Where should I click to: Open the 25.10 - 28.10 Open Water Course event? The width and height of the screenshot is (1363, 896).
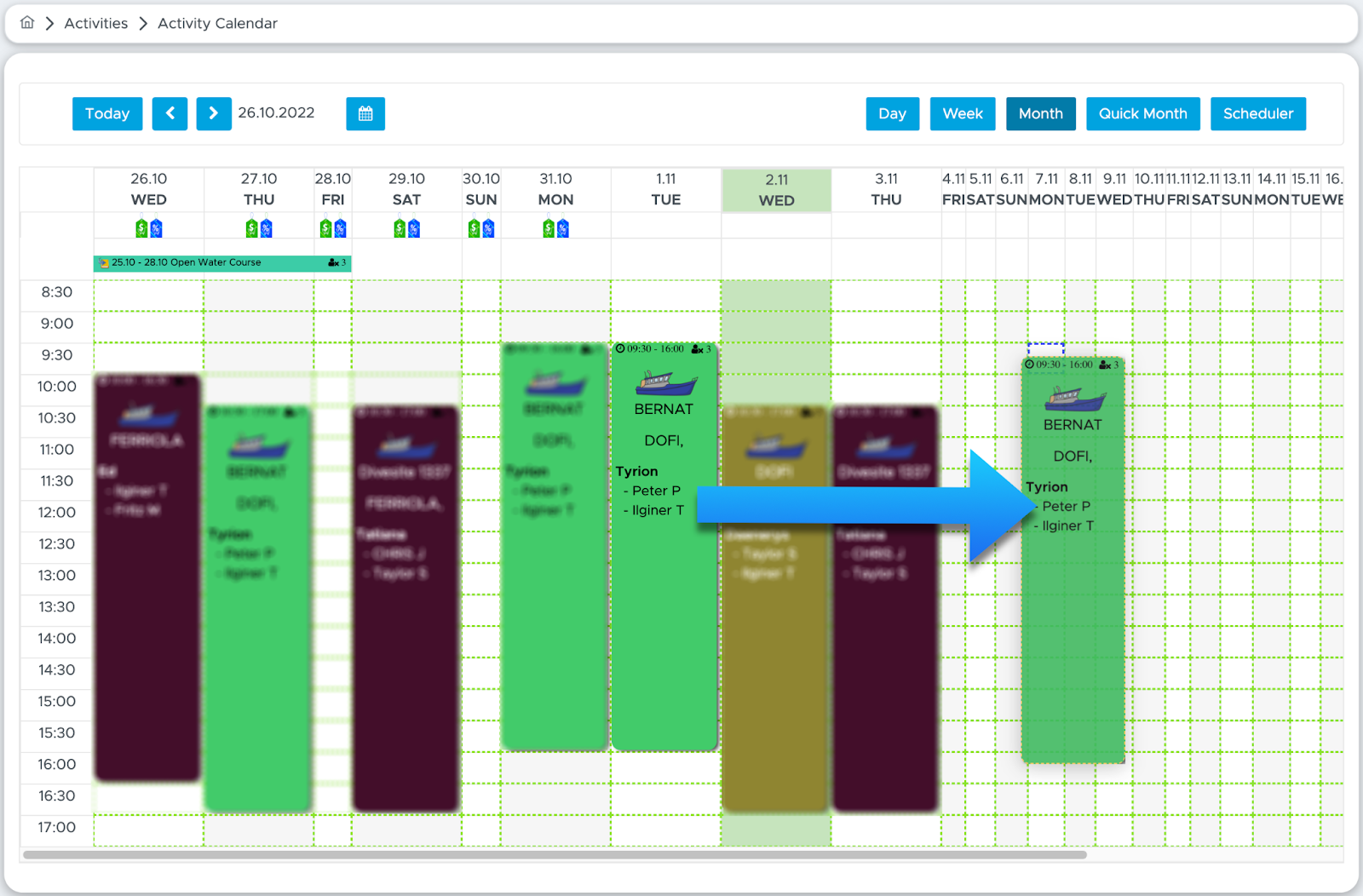coord(222,263)
